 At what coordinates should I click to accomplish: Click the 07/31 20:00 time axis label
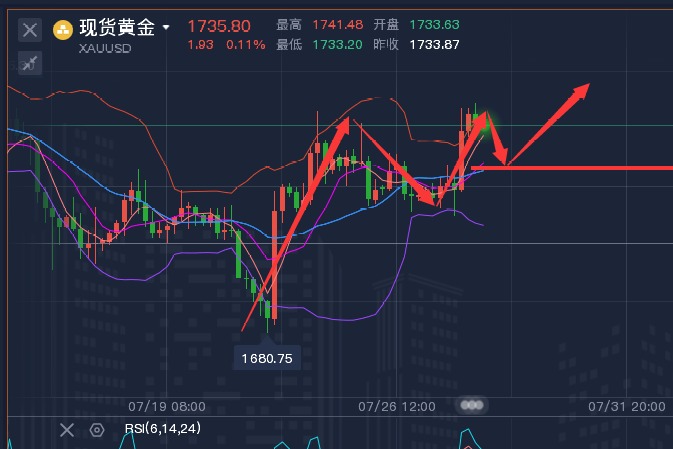[627, 407]
